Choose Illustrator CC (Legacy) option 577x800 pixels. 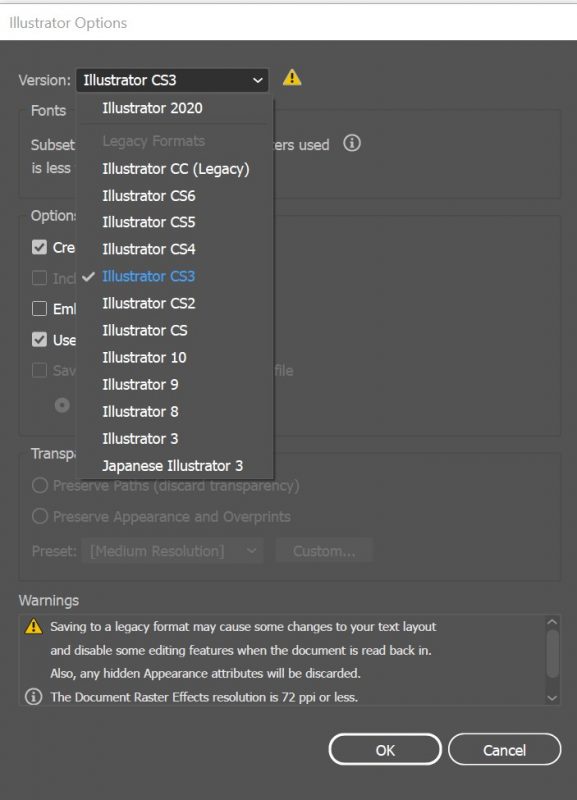175,169
